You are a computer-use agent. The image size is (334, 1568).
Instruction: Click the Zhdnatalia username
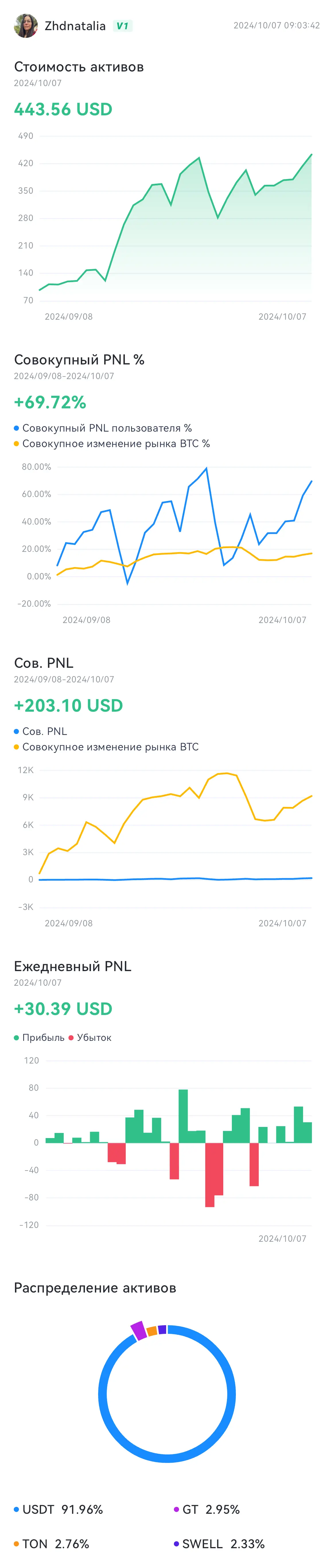(x=75, y=26)
